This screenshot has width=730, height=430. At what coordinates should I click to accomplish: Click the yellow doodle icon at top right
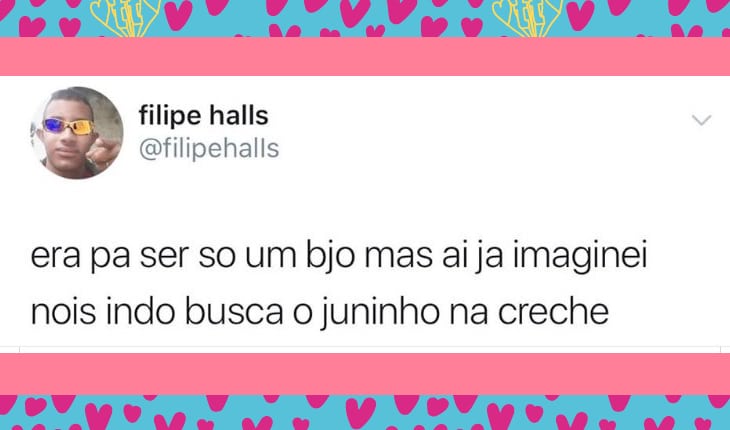528,18
